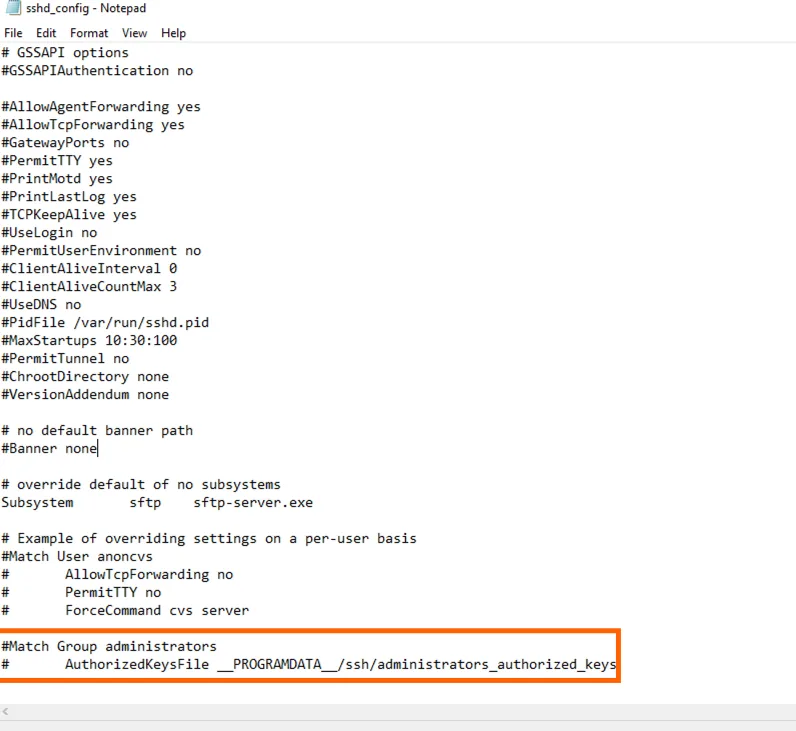Click 'sftp-server.exe' in the Subsystem line

[x=253, y=503]
